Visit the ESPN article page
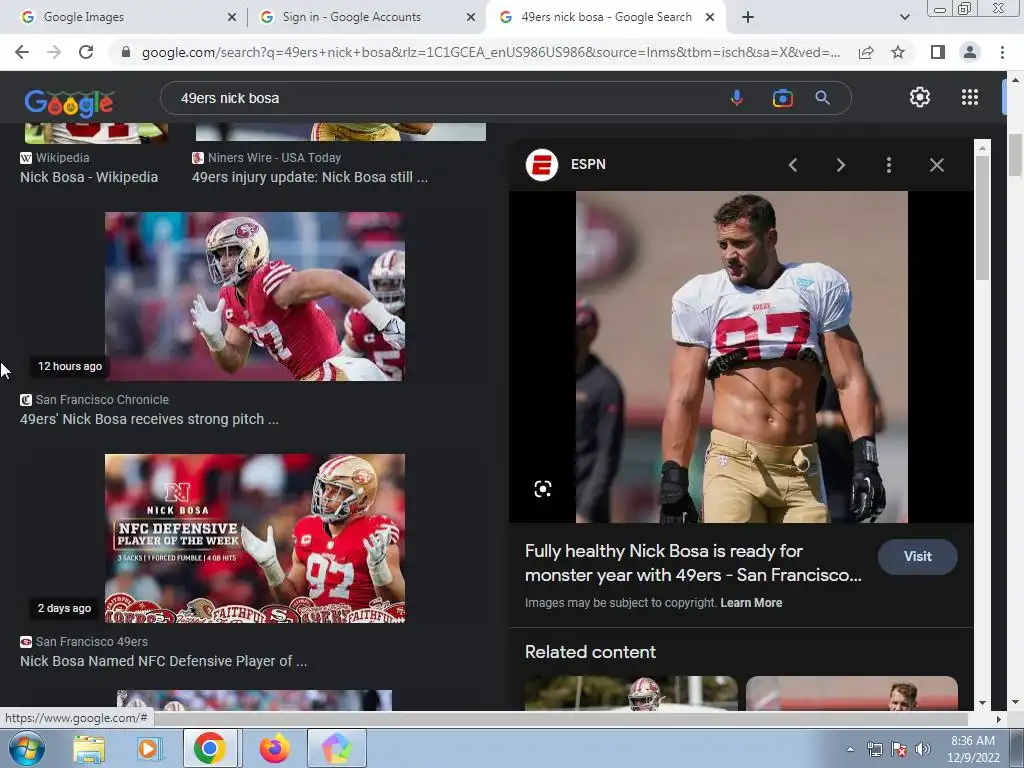The image size is (1024, 768). 918,556
